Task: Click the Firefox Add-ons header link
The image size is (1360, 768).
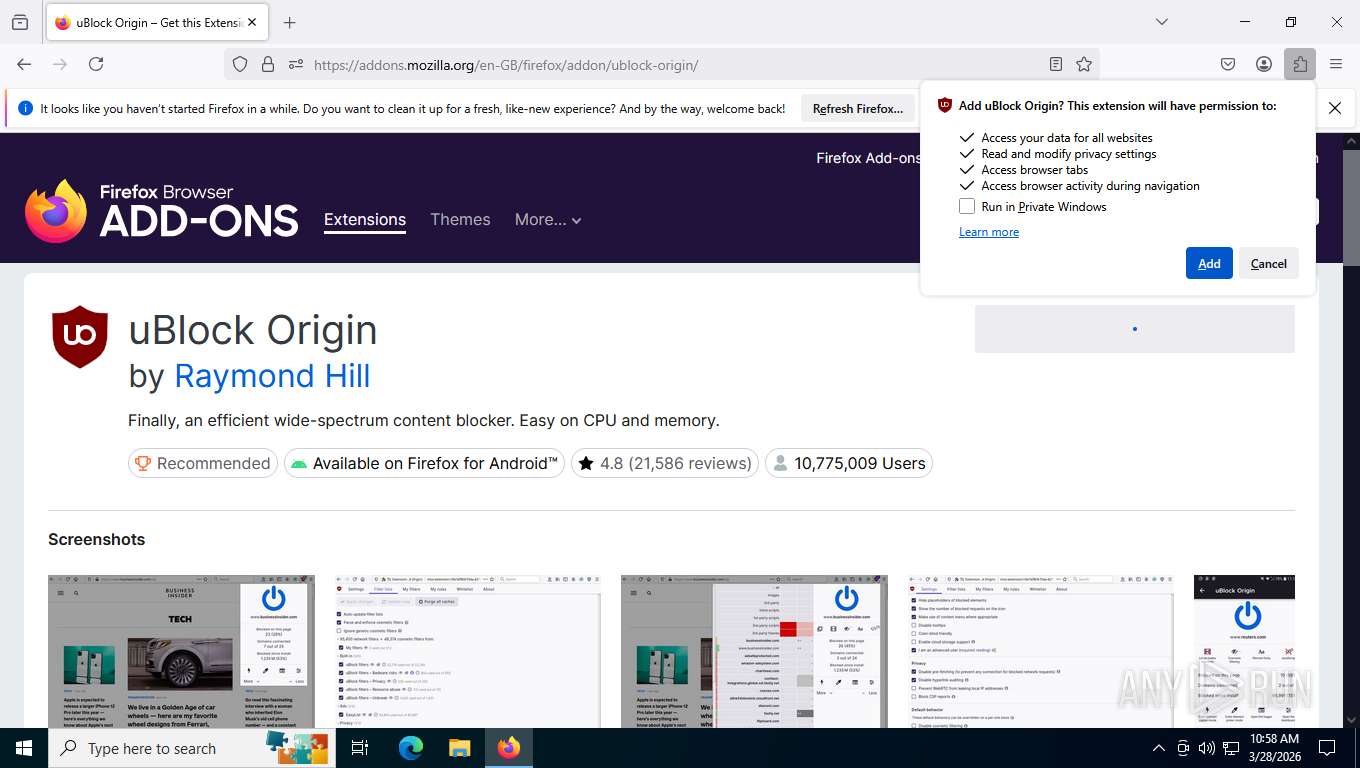Action: (x=867, y=158)
